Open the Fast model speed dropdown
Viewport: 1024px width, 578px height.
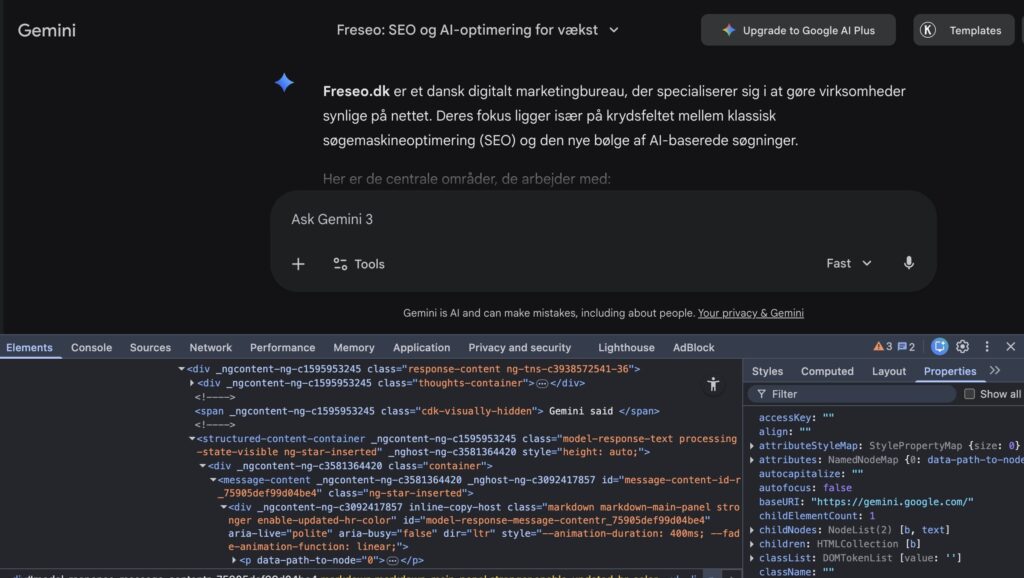point(848,263)
